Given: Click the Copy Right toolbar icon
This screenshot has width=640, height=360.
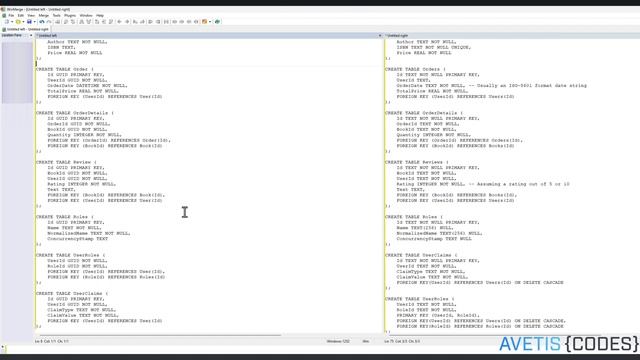Looking at the screenshot, I should pos(120,22).
